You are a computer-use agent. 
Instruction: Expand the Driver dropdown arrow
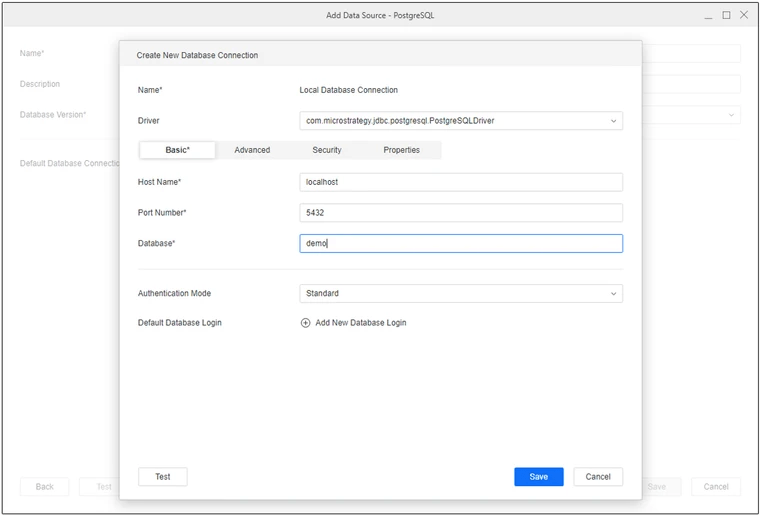coord(613,121)
